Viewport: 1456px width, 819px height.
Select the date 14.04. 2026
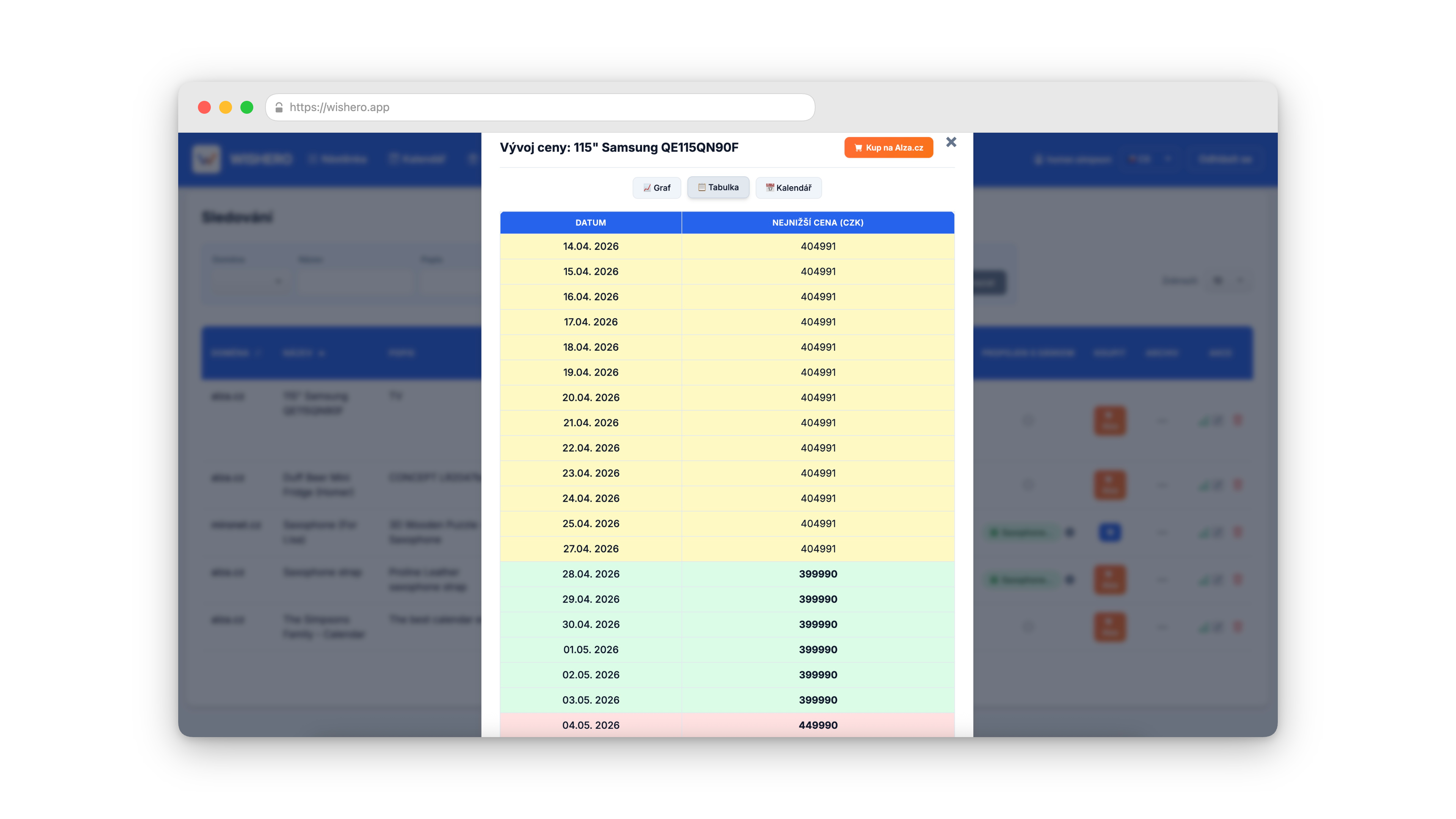pyautogui.click(x=591, y=246)
